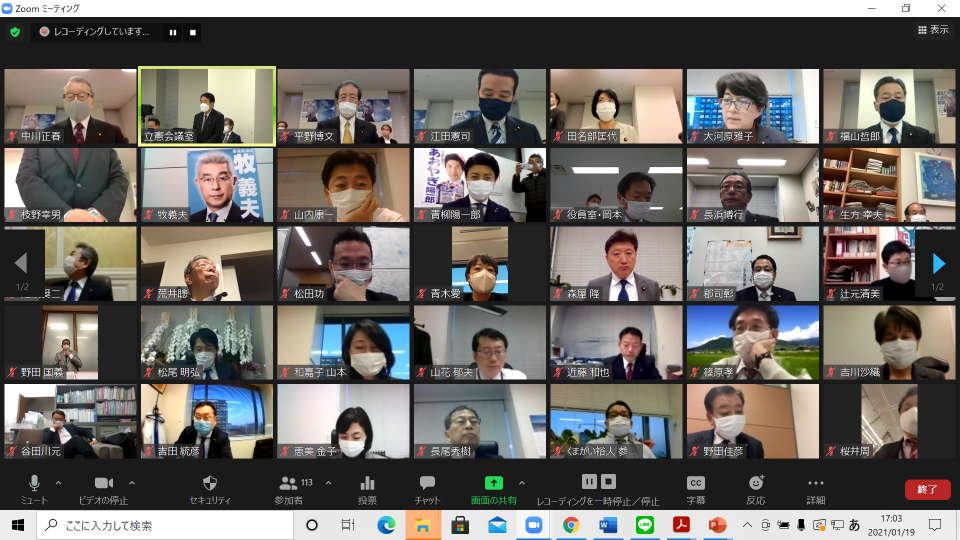Open PowerPoint from taskbar
Image resolution: width=960 pixels, height=540 pixels.
[x=718, y=525]
